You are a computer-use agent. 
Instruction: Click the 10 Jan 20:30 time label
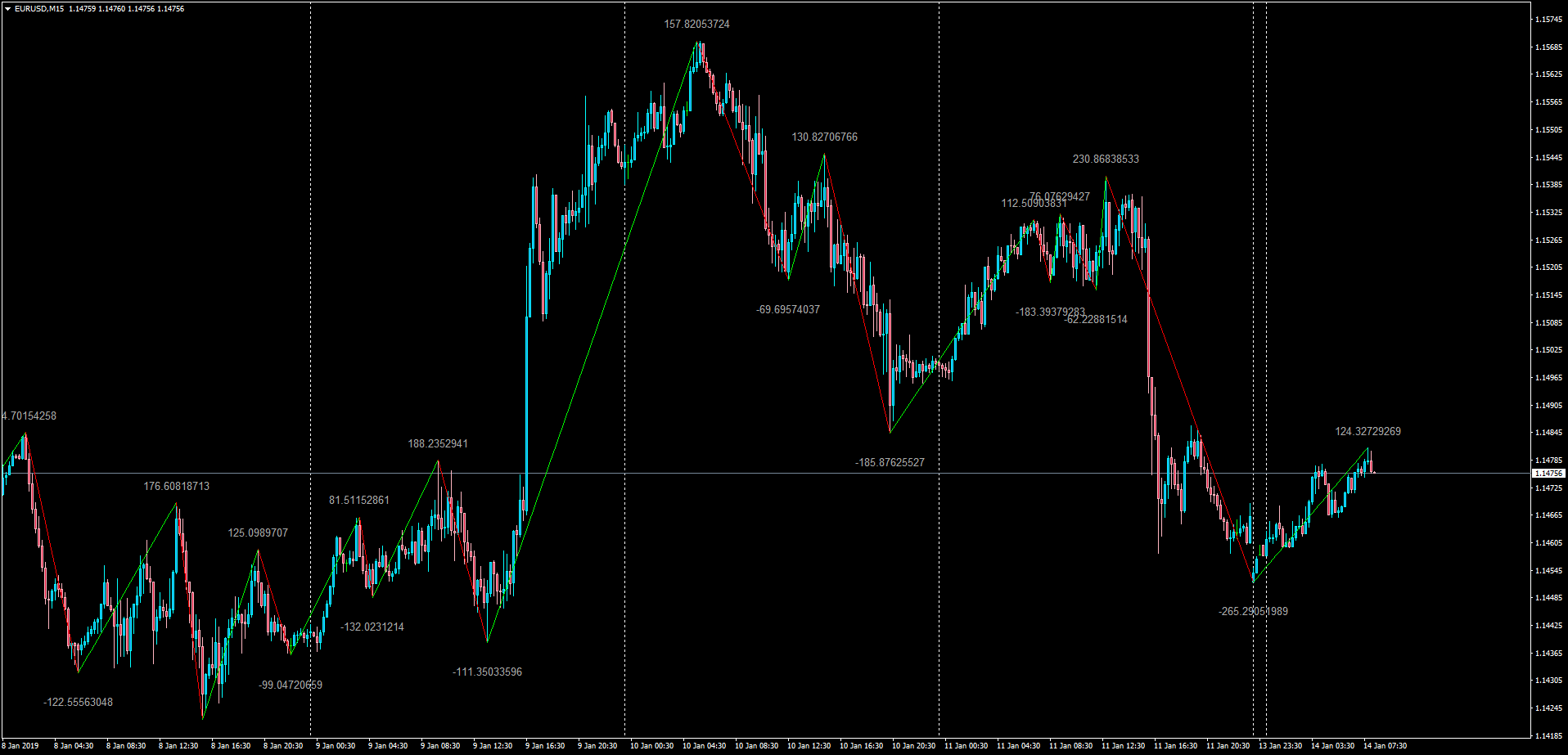tap(913, 746)
